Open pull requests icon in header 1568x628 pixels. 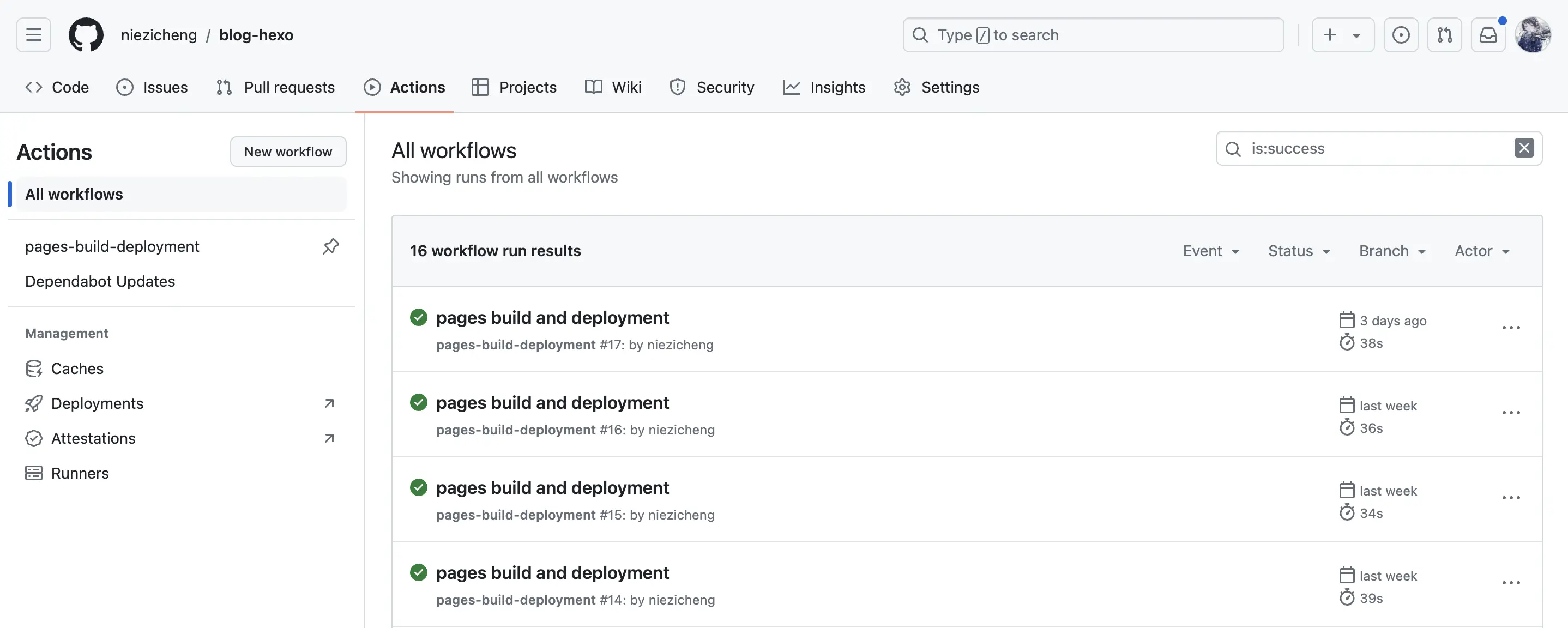coord(1444,35)
